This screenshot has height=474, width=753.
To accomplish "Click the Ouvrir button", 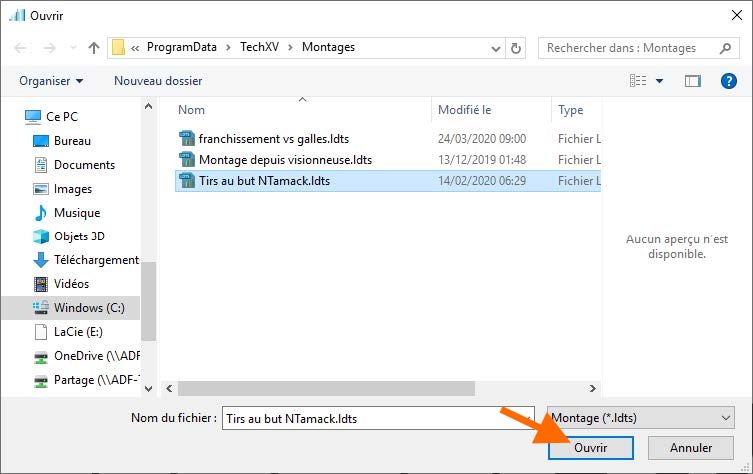I will [x=590, y=448].
